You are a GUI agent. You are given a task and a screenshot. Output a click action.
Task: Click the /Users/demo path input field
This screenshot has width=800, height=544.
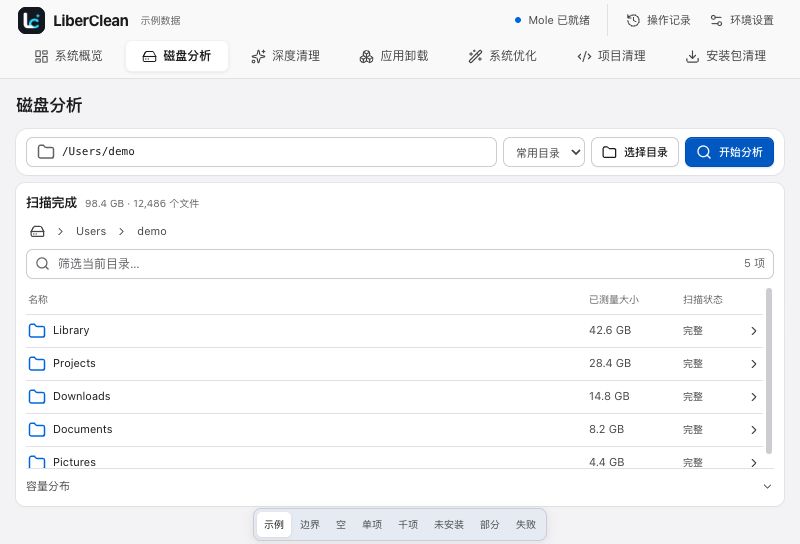[x=261, y=152]
